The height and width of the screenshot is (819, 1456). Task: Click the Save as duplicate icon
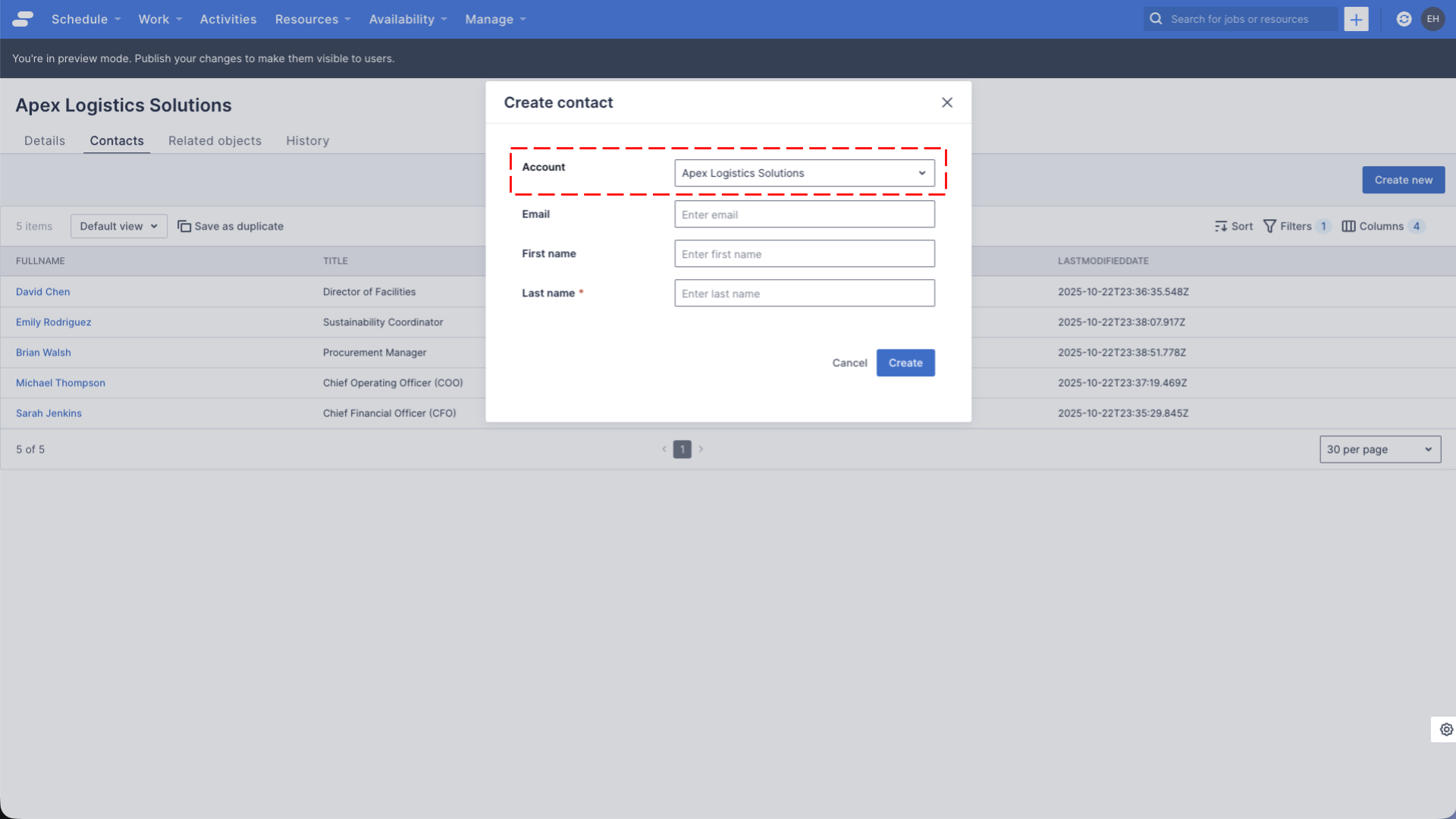[x=184, y=226]
